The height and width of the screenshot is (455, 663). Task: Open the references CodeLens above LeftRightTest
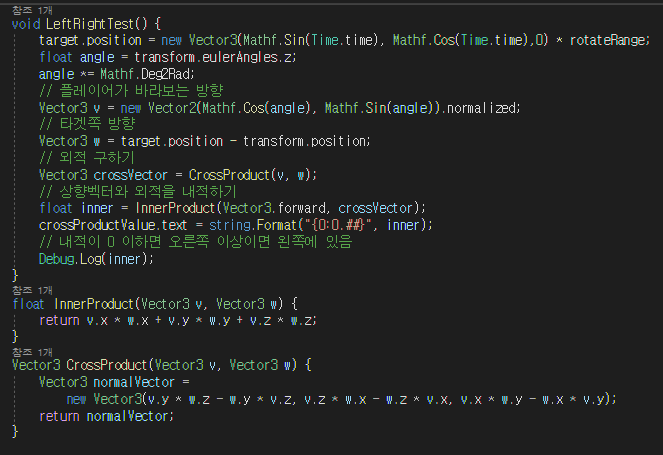(32, 10)
